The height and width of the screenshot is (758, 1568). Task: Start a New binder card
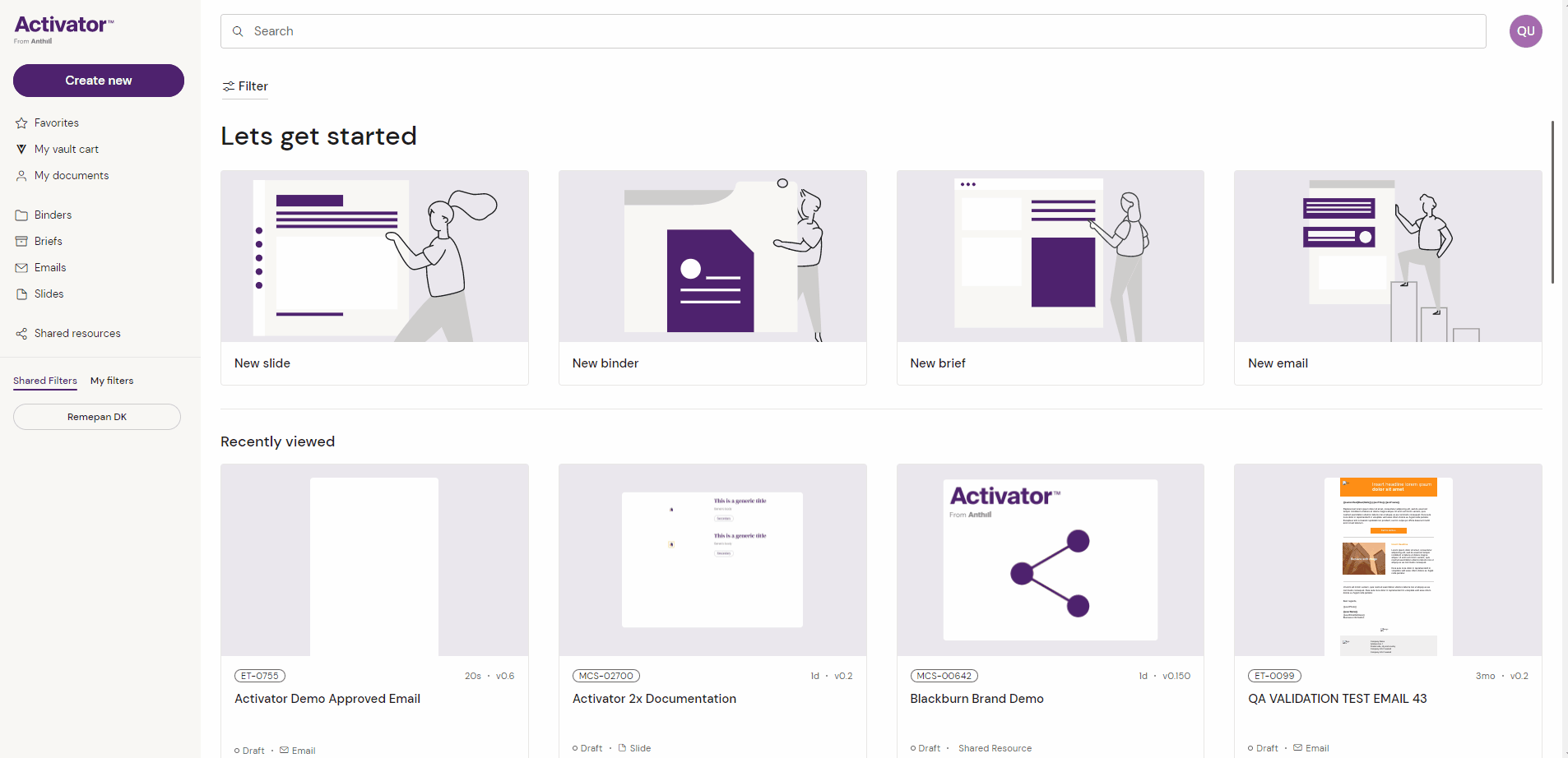(712, 277)
